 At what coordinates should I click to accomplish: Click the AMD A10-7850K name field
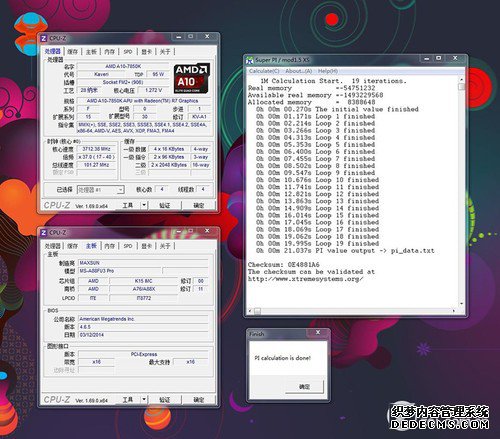(x=123, y=66)
